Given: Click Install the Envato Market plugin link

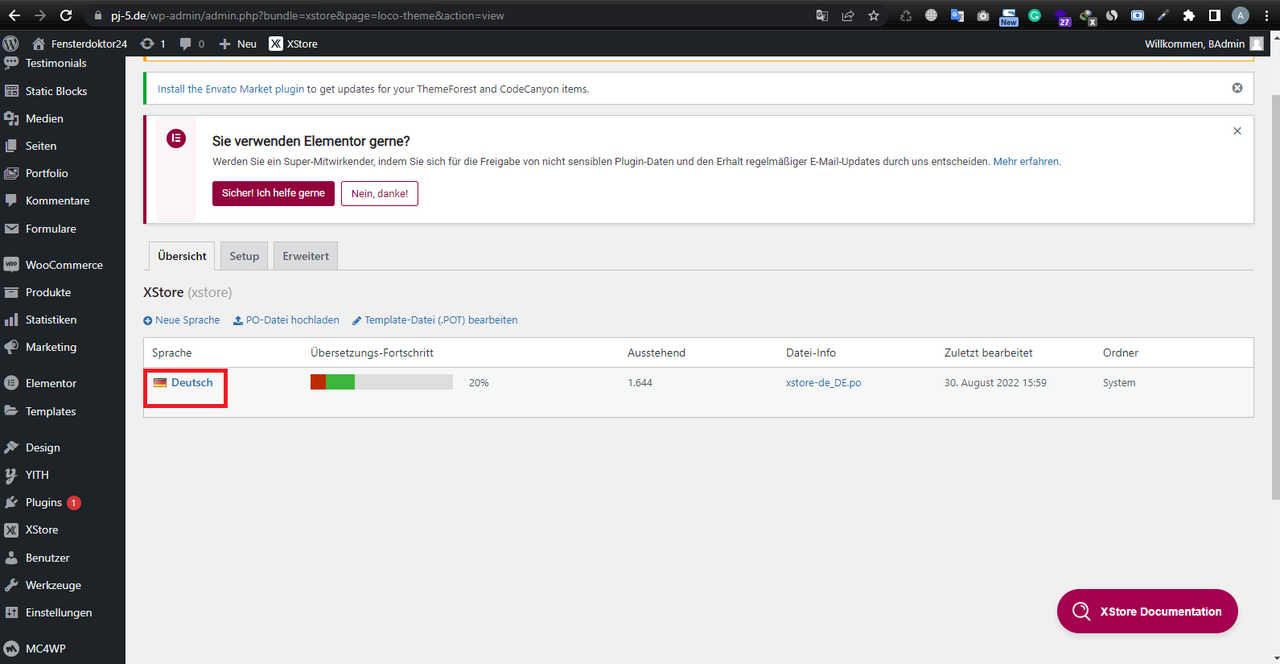Looking at the screenshot, I should pyautogui.click(x=231, y=89).
